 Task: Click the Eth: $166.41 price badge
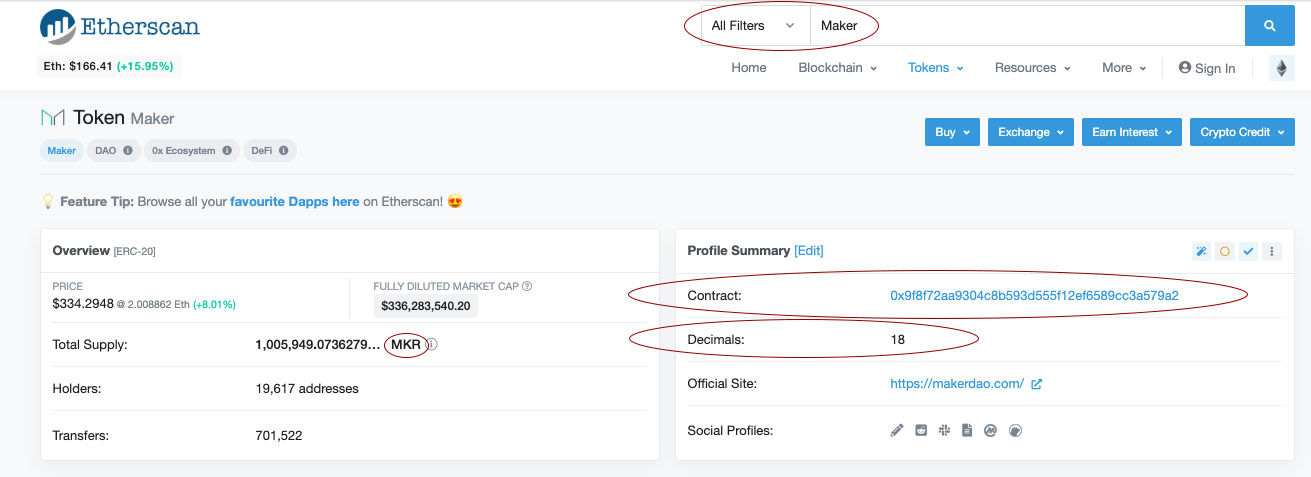pos(109,67)
